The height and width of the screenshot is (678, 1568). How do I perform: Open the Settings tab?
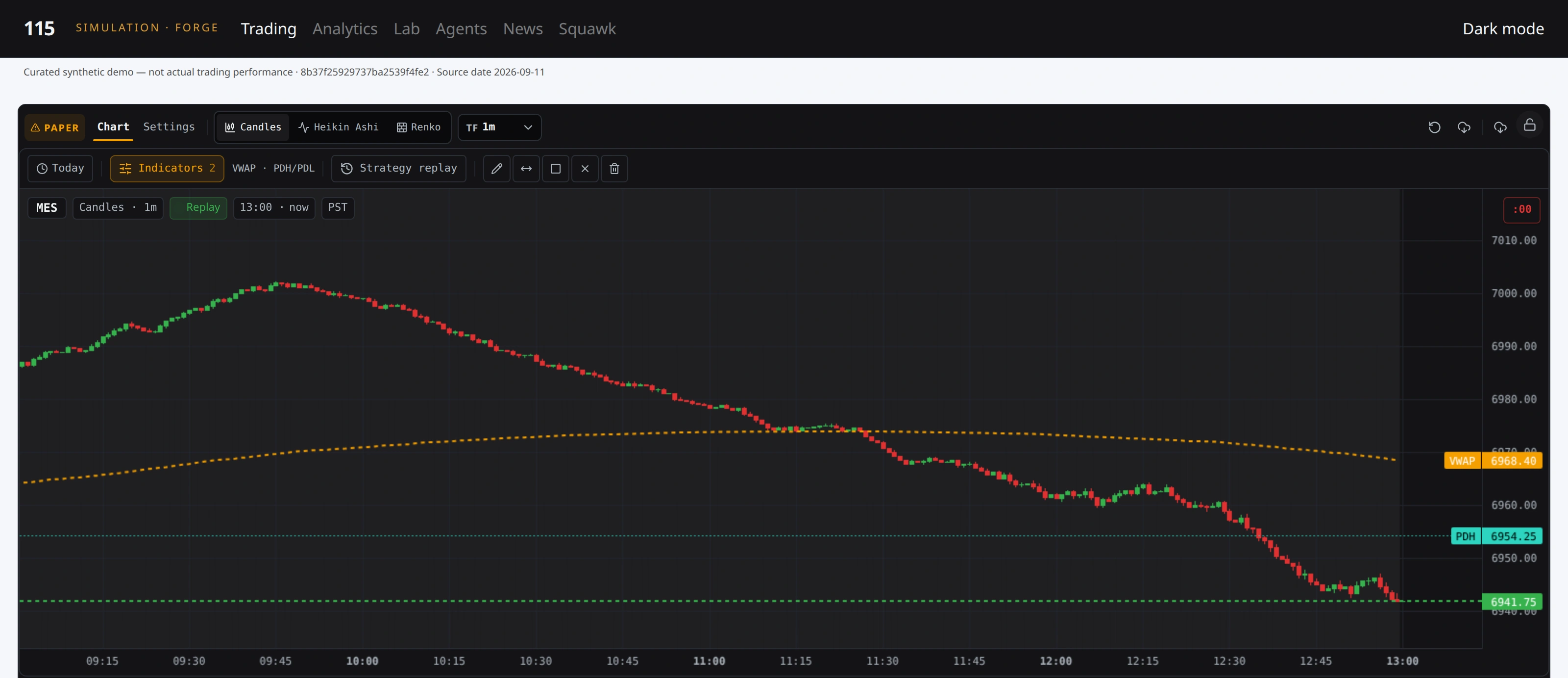tap(169, 126)
